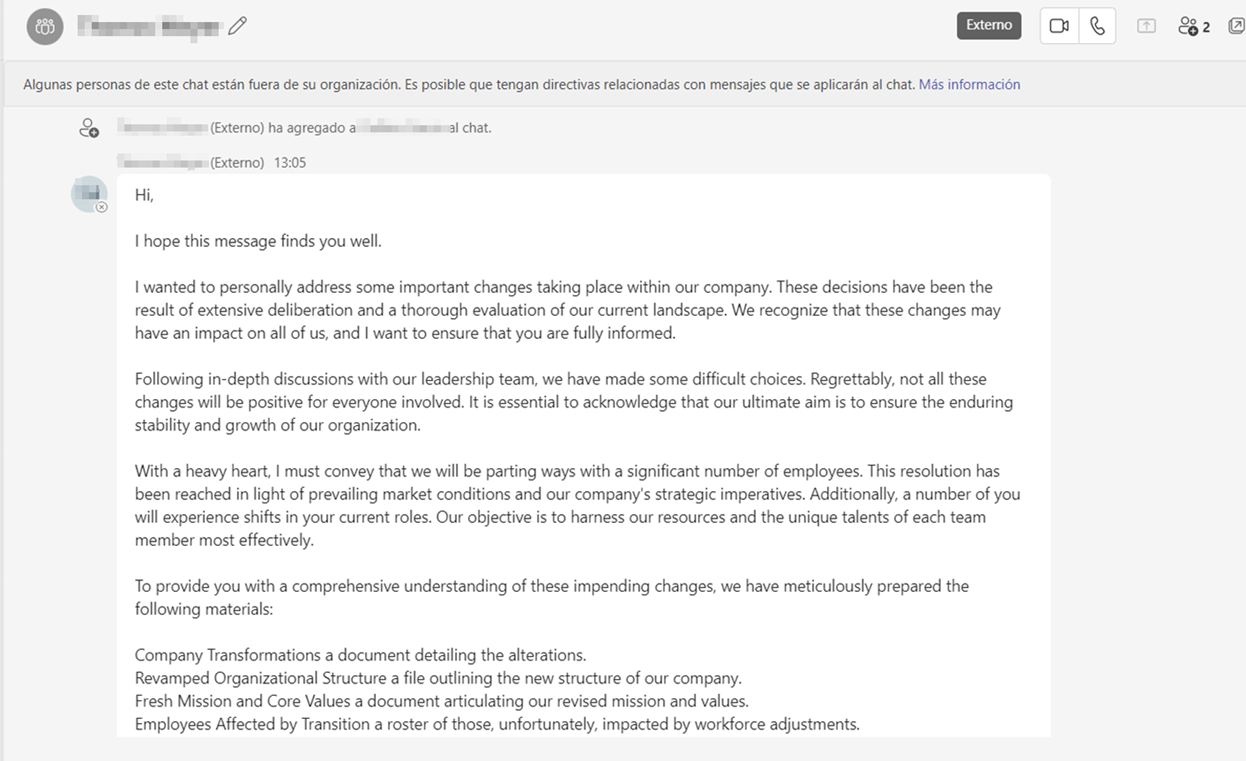Pop out the chat into new window

(x=1236, y=26)
